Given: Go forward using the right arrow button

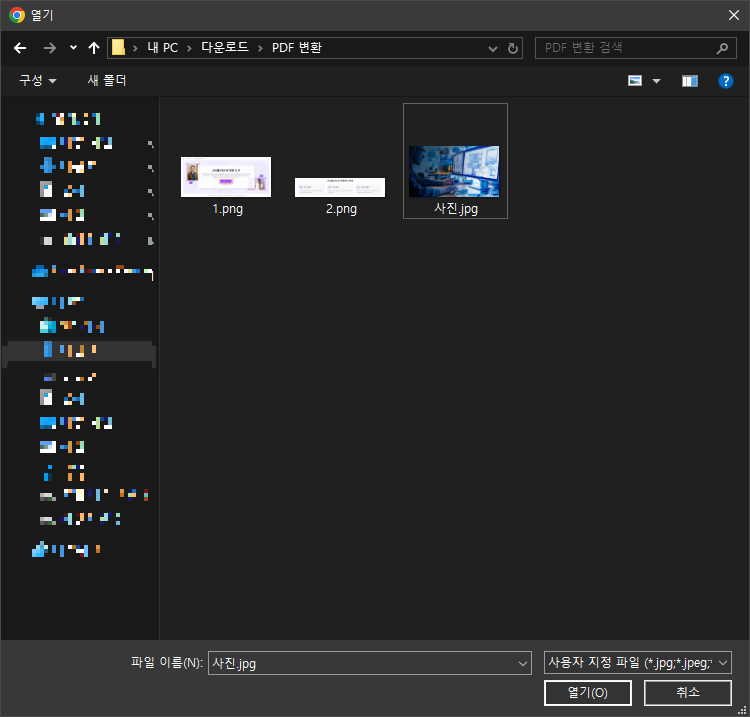Looking at the screenshot, I should click(50, 48).
